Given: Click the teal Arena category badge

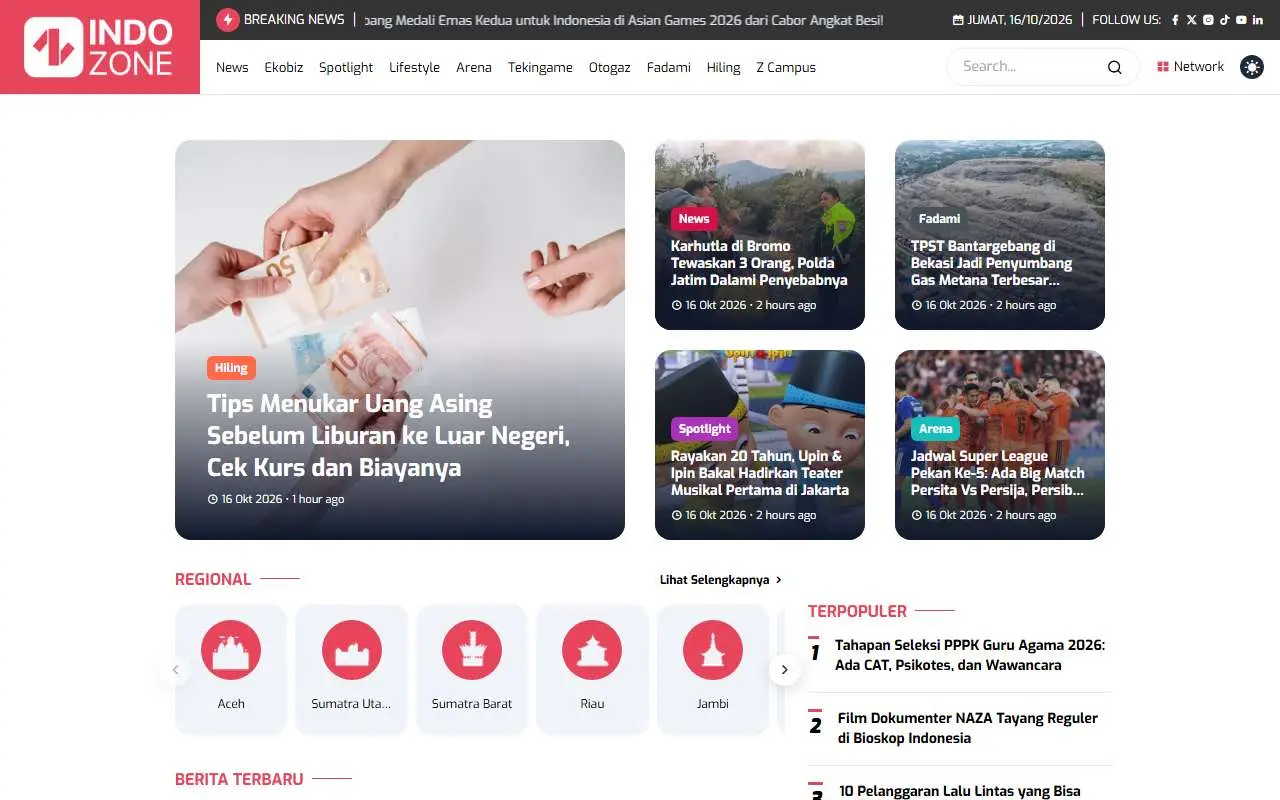Looking at the screenshot, I should [935, 429].
